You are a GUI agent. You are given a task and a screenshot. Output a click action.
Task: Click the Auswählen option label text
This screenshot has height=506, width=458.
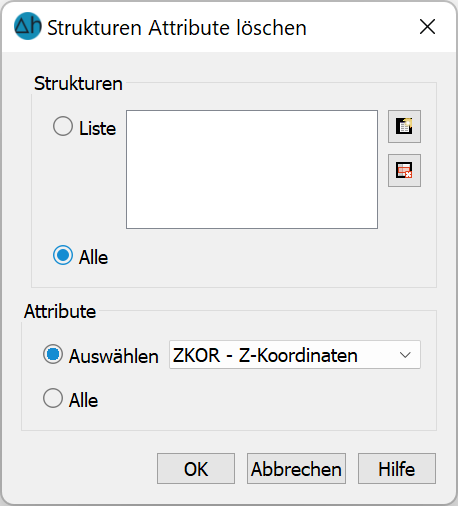[114, 356]
